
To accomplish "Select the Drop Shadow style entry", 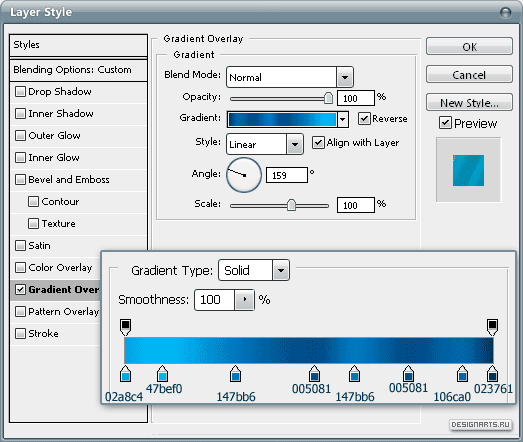I will click(x=78, y=92).
